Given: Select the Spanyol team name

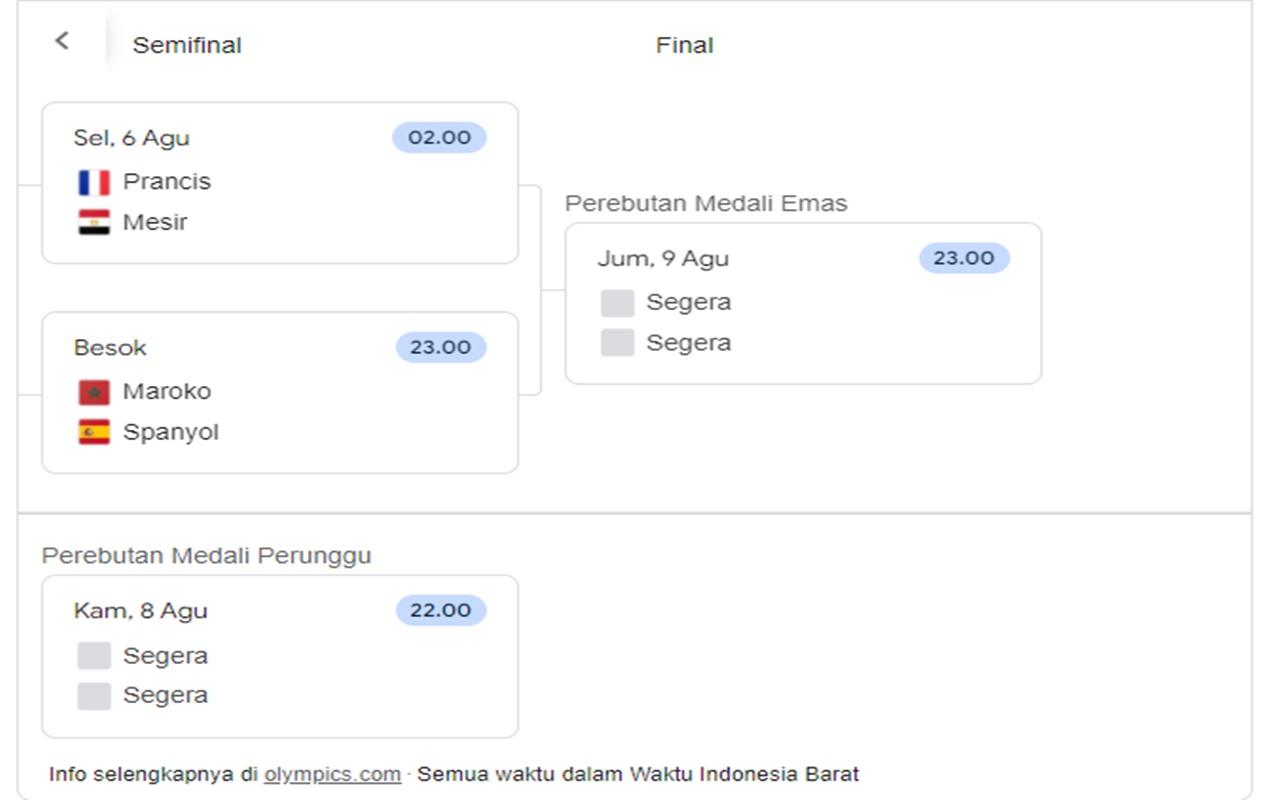Looking at the screenshot, I should tap(171, 433).
